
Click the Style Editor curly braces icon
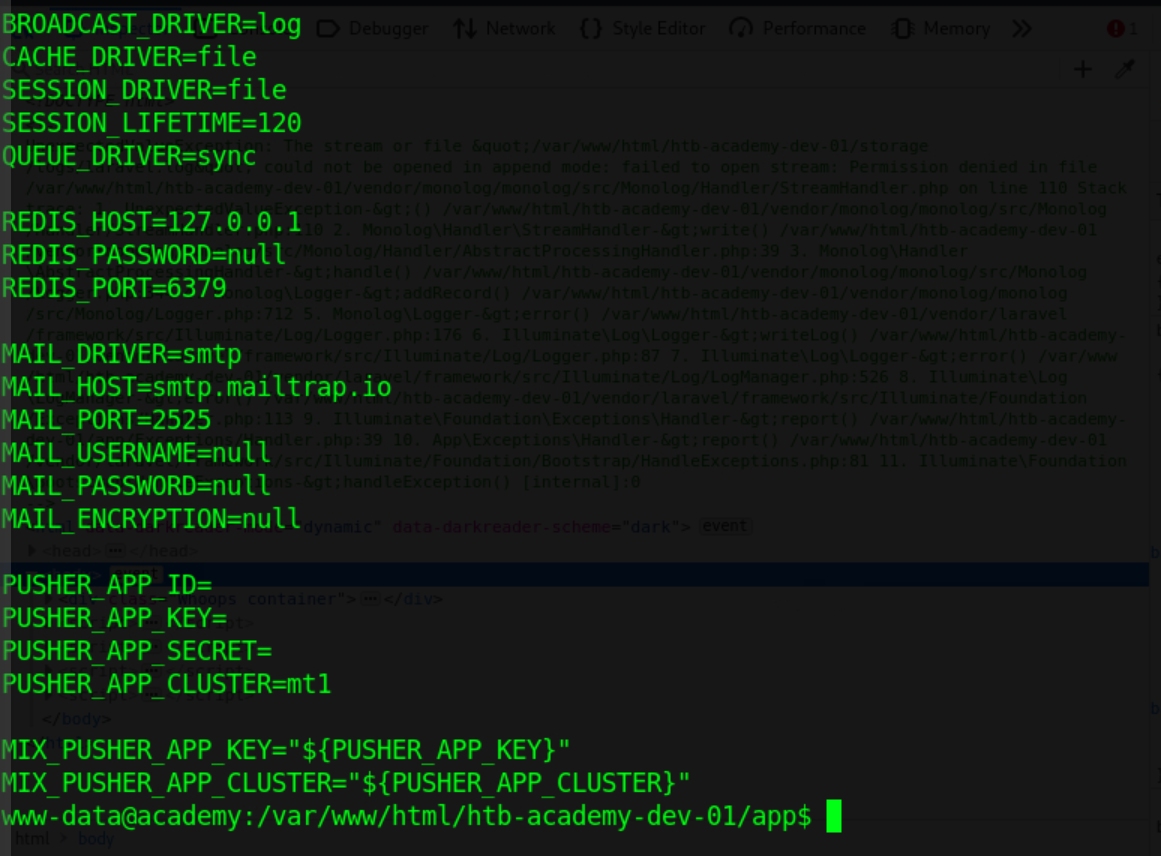point(591,29)
